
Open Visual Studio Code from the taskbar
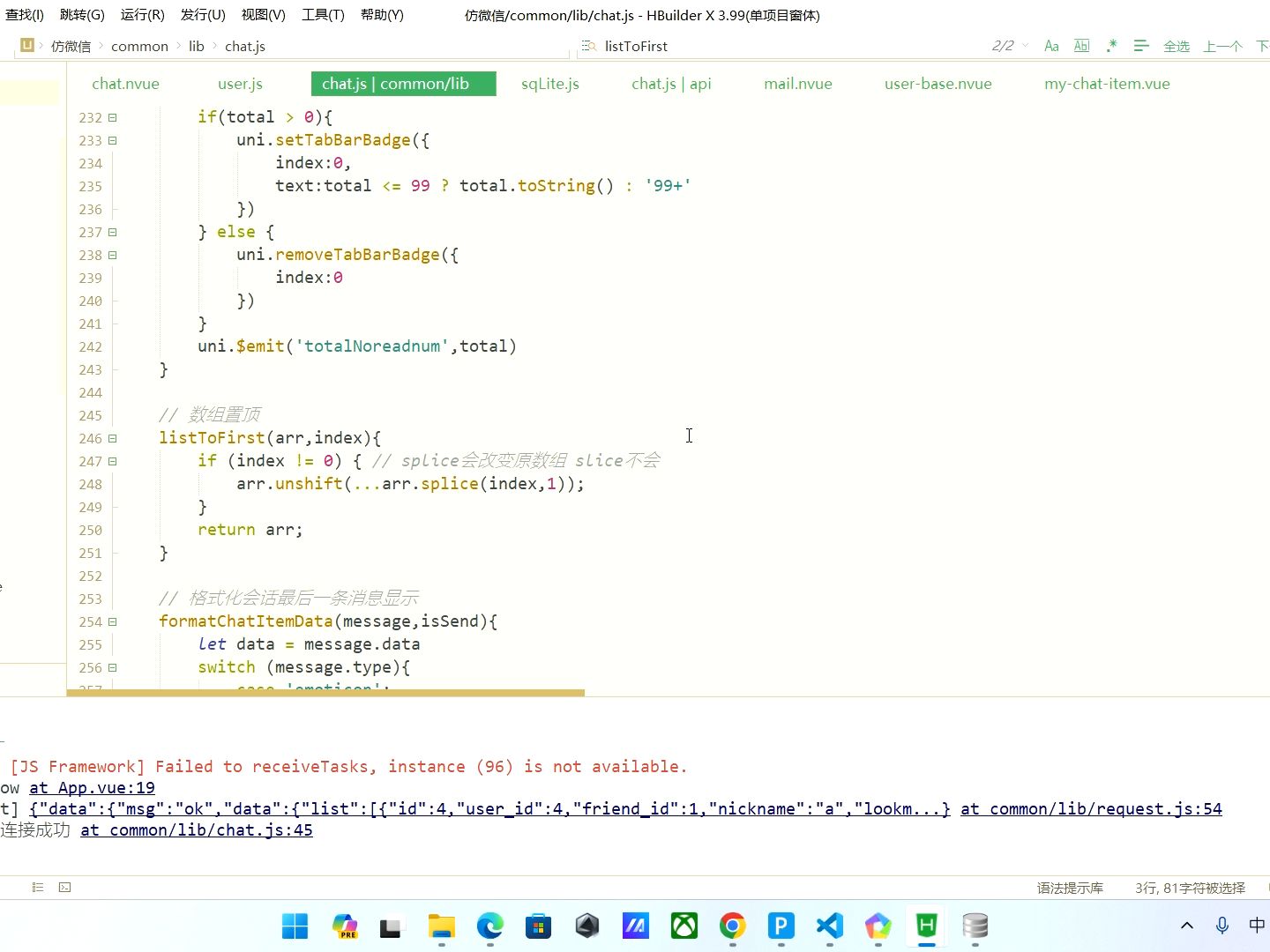click(x=829, y=926)
